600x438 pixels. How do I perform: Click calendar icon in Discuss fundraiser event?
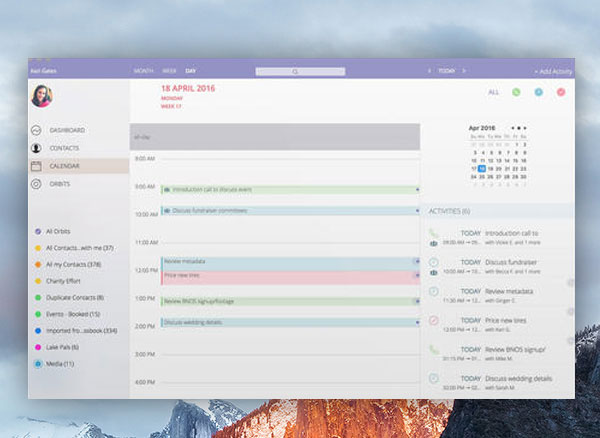167,211
